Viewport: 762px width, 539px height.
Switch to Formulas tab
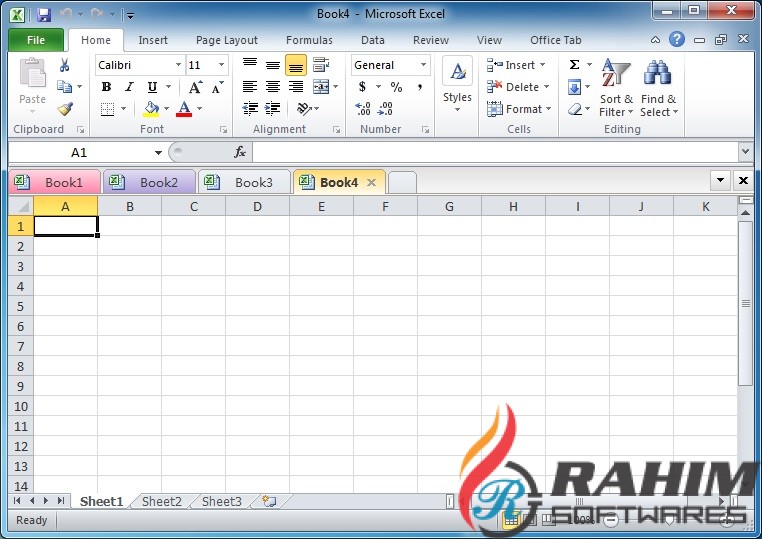(x=309, y=40)
